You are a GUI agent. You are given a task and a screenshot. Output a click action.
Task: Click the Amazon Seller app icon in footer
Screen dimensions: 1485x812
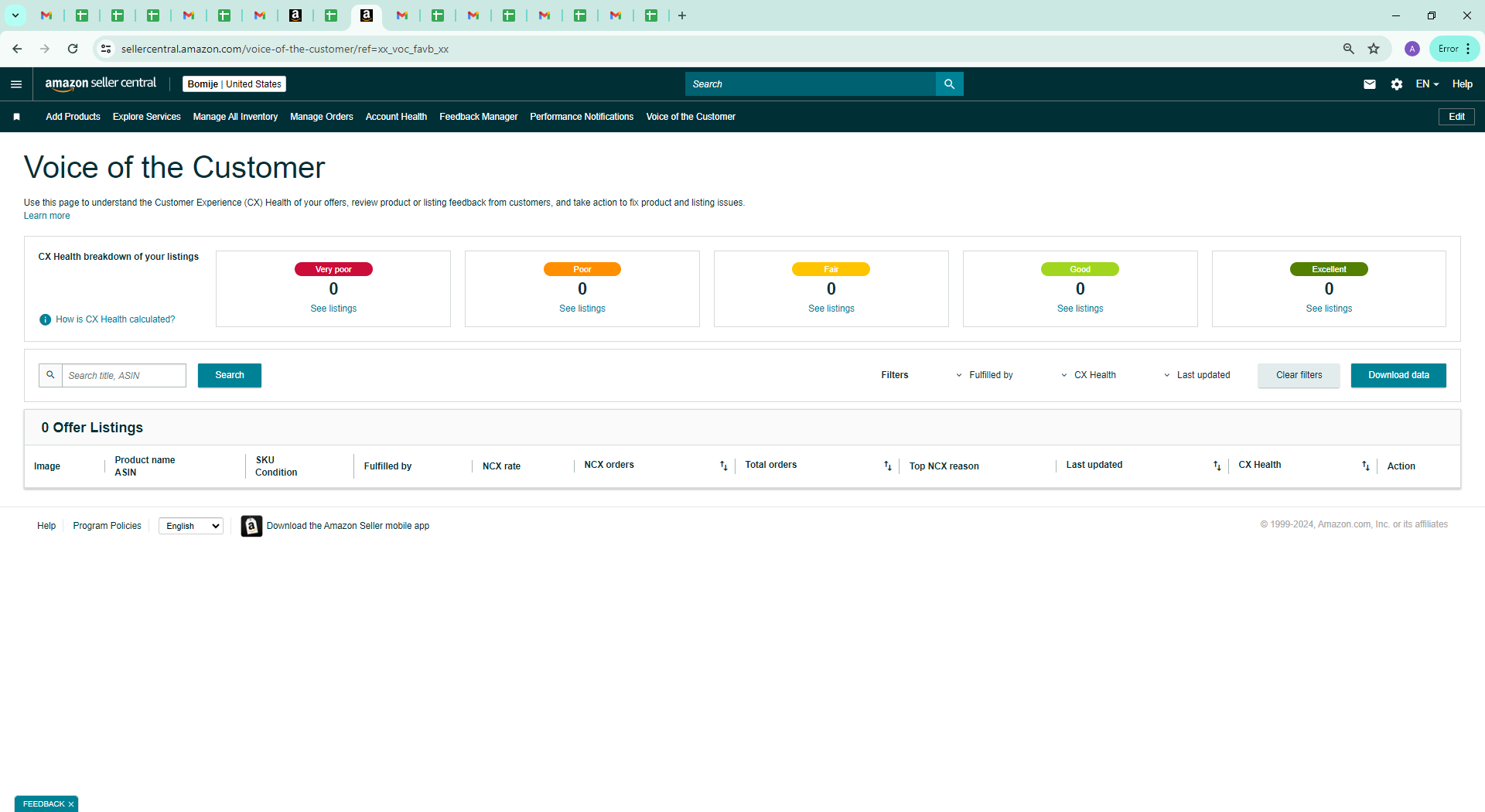coord(251,526)
